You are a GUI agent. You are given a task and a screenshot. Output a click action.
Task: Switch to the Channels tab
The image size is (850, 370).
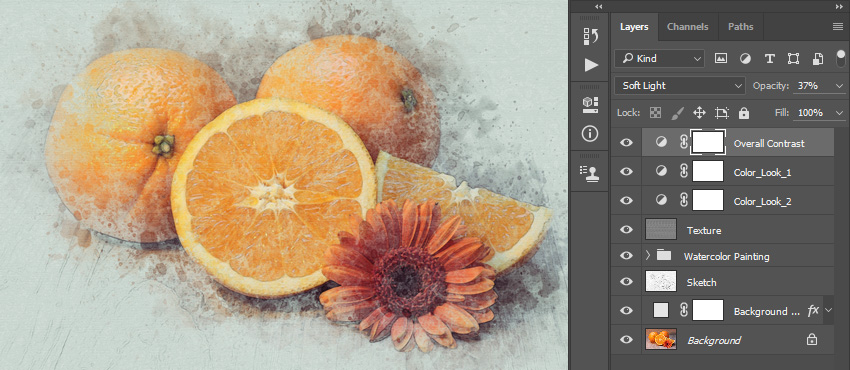[687, 27]
